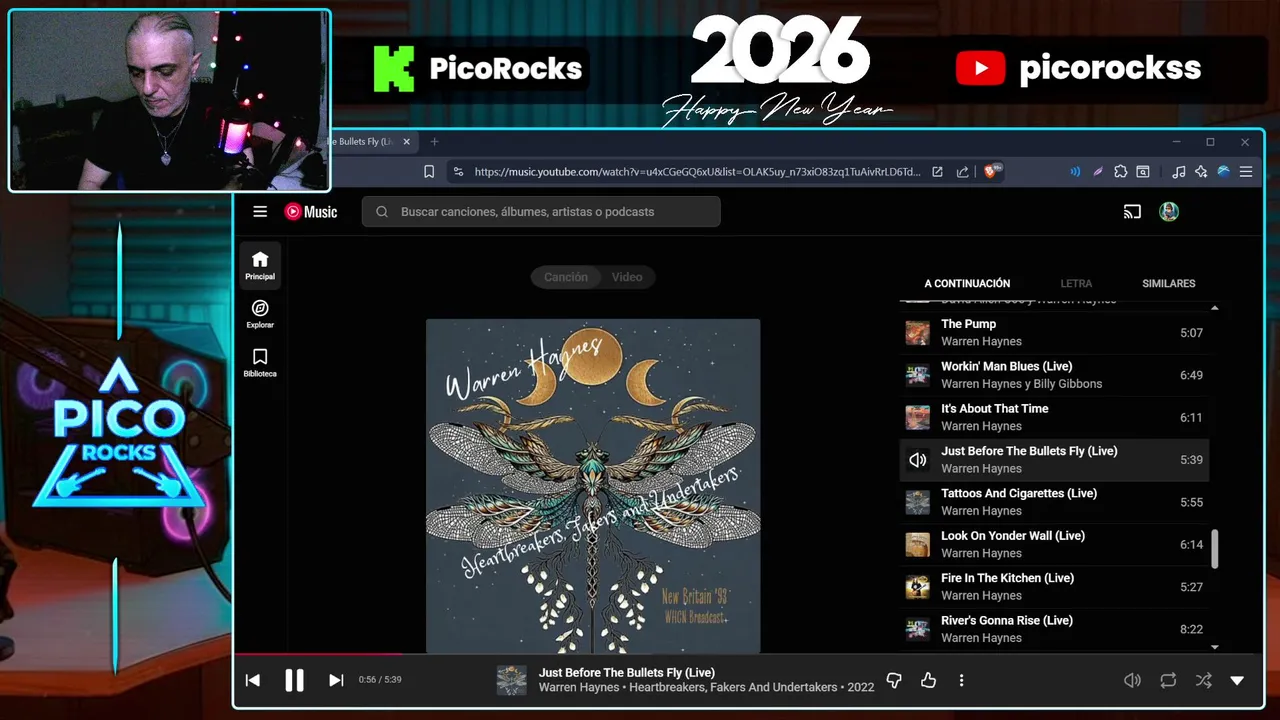The image size is (1280, 720).
Task: Click the Just Before The Bullets Fly title in player bar
Action: [627, 673]
